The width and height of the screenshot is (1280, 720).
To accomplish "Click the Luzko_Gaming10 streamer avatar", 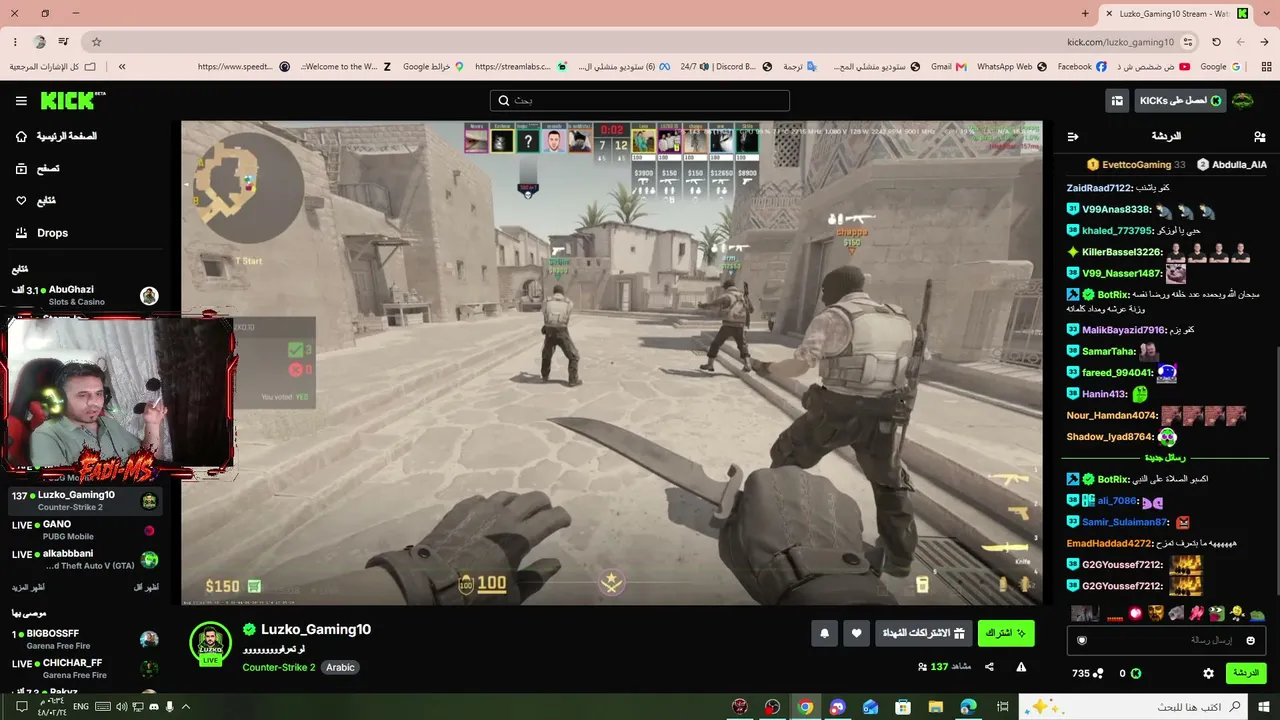I will 210,642.
